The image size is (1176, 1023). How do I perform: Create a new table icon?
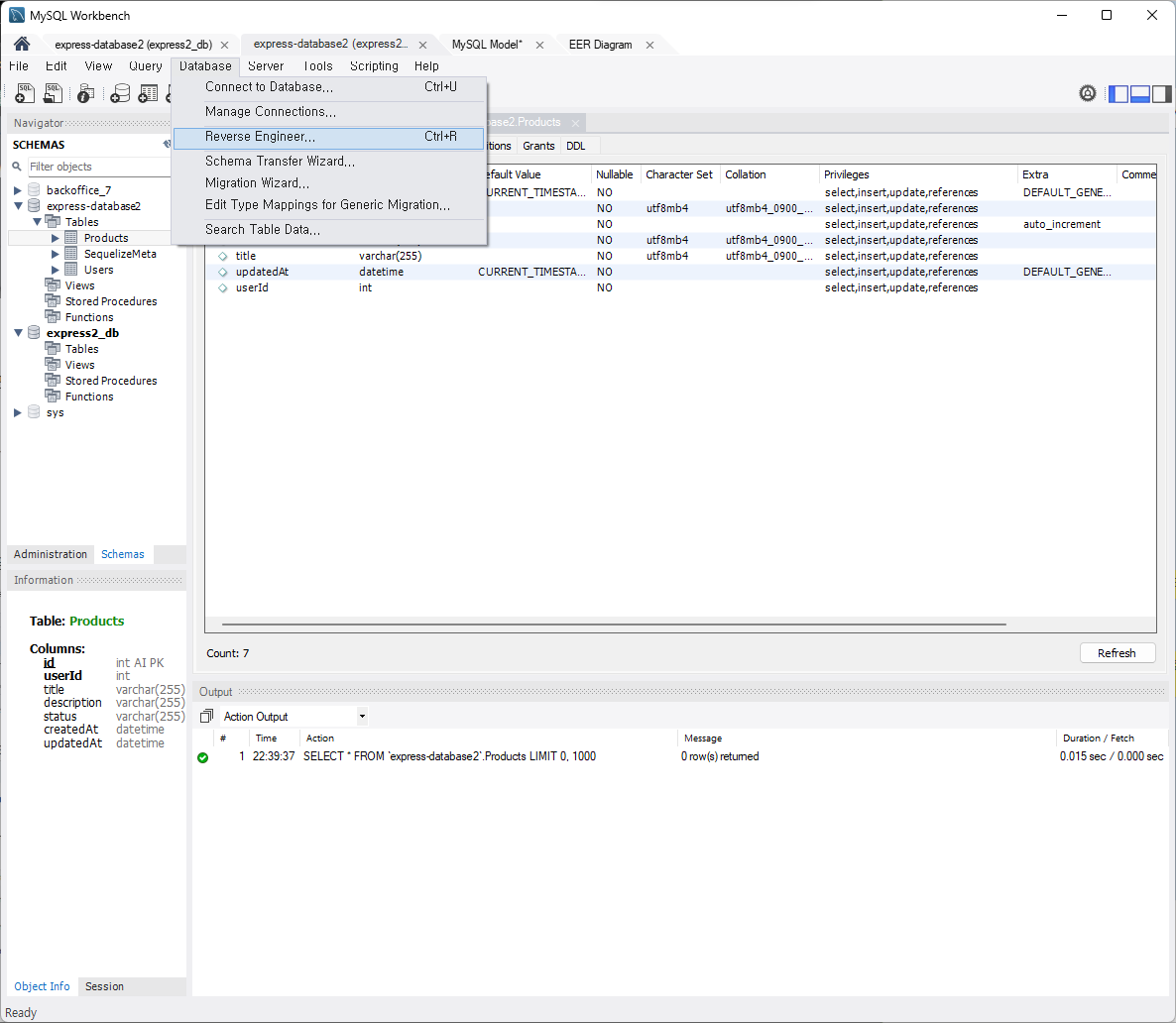coord(148,94)
